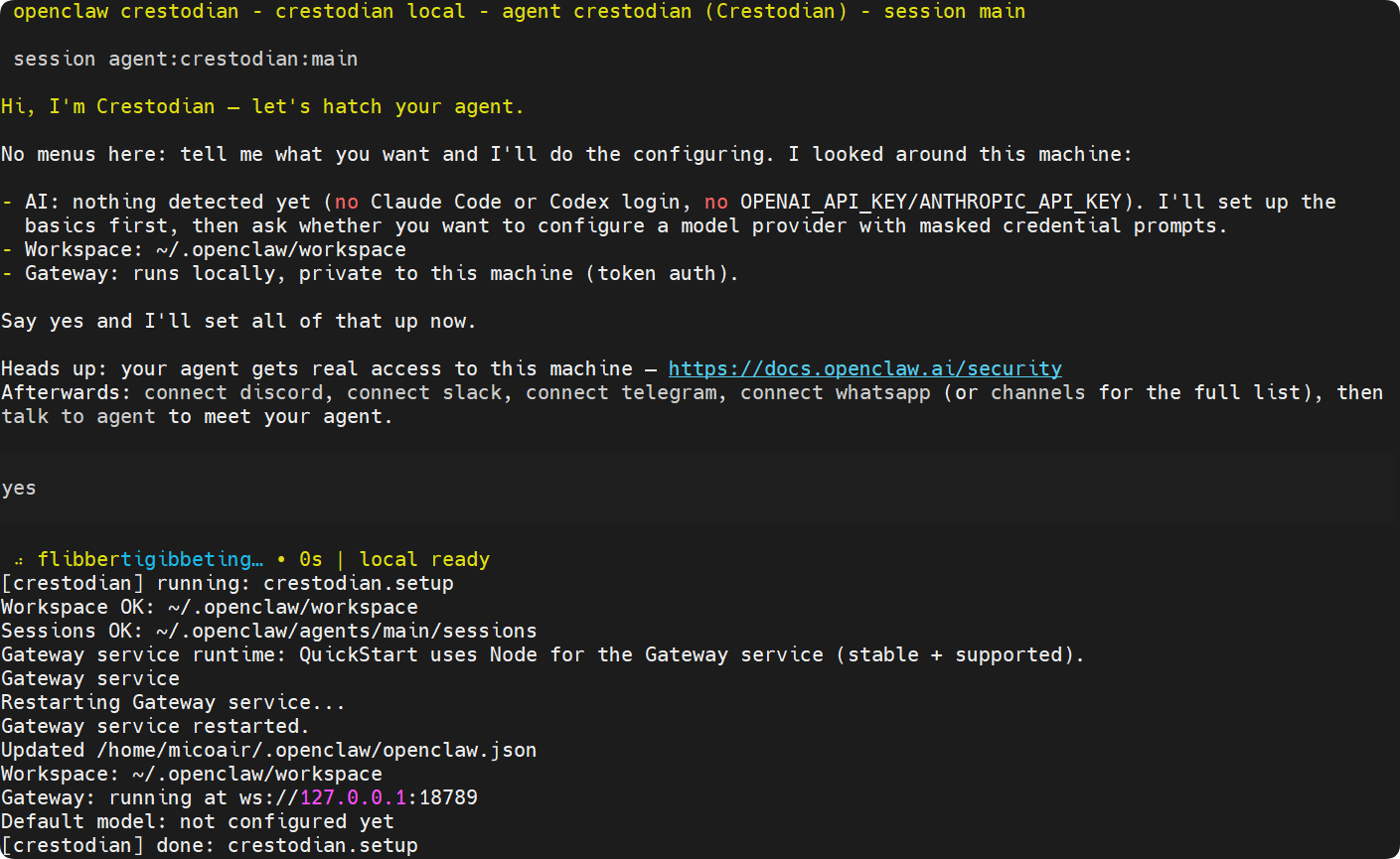Click the '[crestodian] done: crestodian.setup' line
This screenshot has height=859, width=1400.
pos(210,845)
